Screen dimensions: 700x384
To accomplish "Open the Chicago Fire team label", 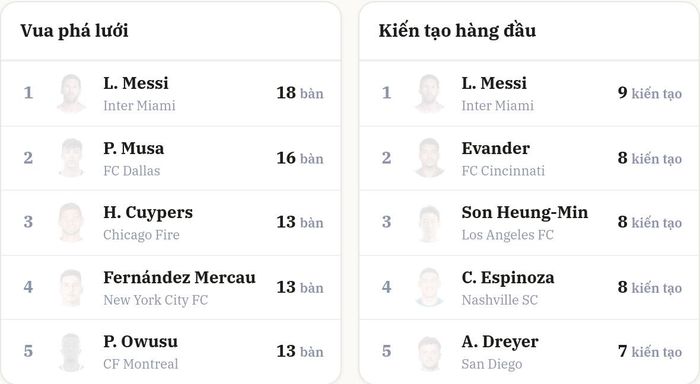I will pyautogui.click(x=141, y=235).
